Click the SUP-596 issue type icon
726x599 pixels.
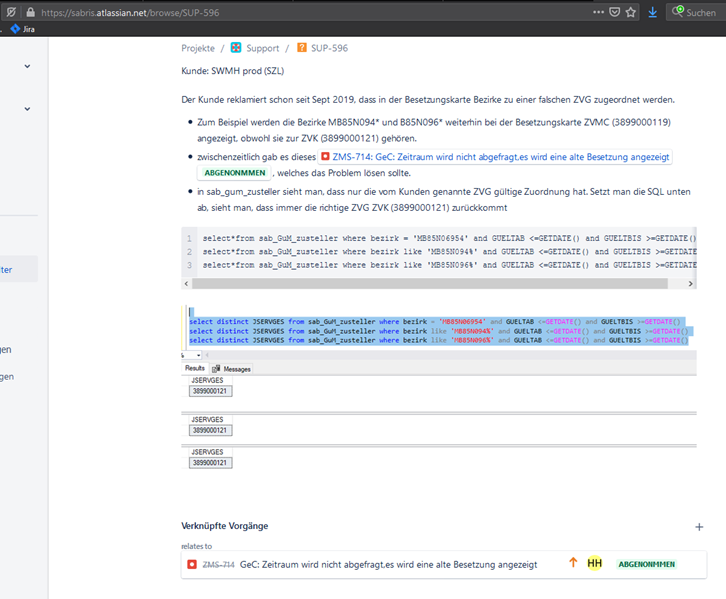[301, 48]
